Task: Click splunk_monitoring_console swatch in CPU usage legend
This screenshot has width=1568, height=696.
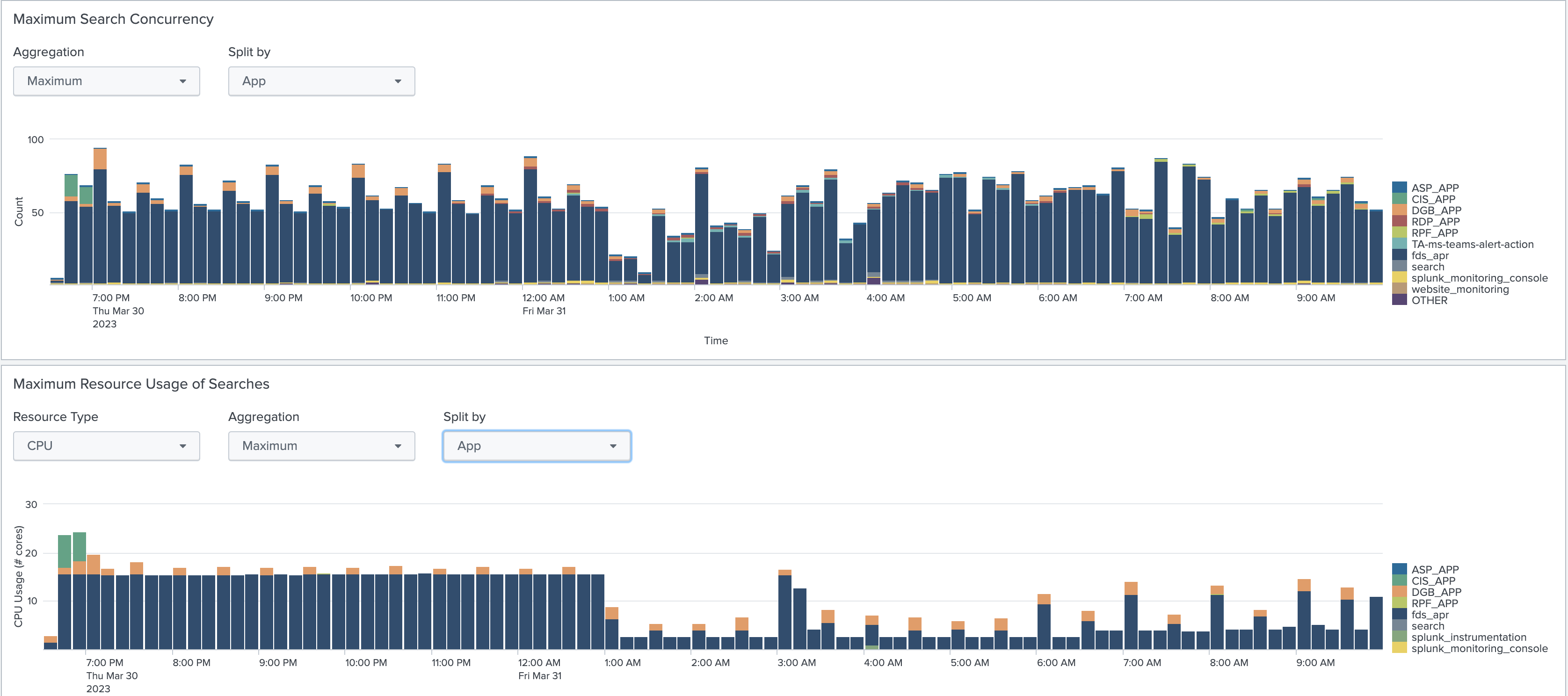Action: click(1400, 649)
